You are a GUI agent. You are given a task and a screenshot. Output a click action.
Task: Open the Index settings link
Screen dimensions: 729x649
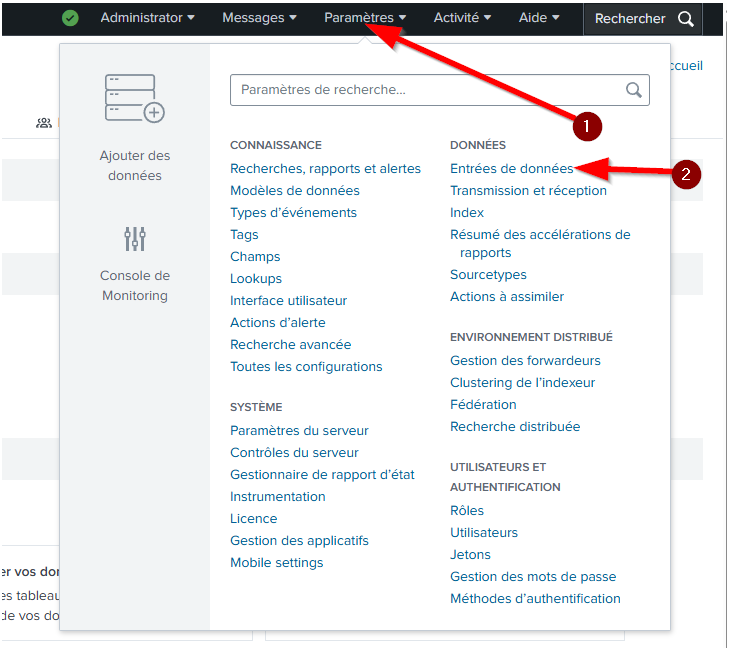(x=467, y=213)
